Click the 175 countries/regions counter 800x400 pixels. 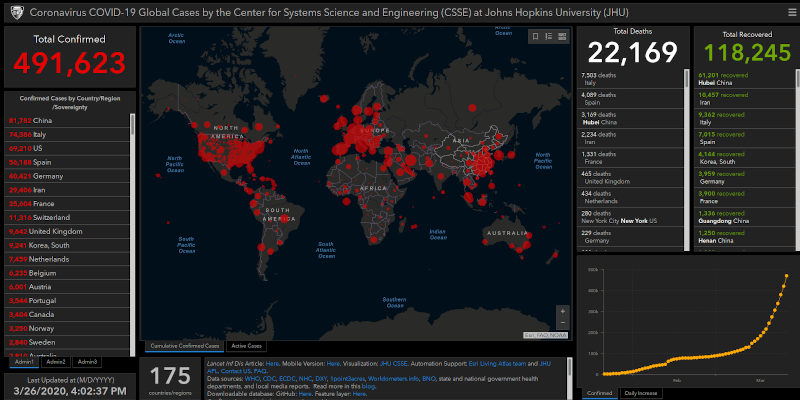(170, 381)
